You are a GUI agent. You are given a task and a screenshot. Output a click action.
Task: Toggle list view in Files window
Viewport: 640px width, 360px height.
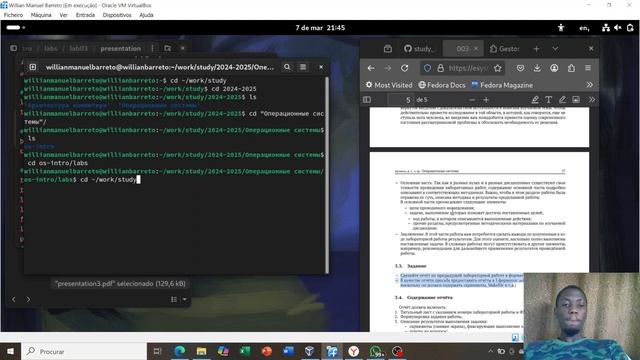point(174,300)
